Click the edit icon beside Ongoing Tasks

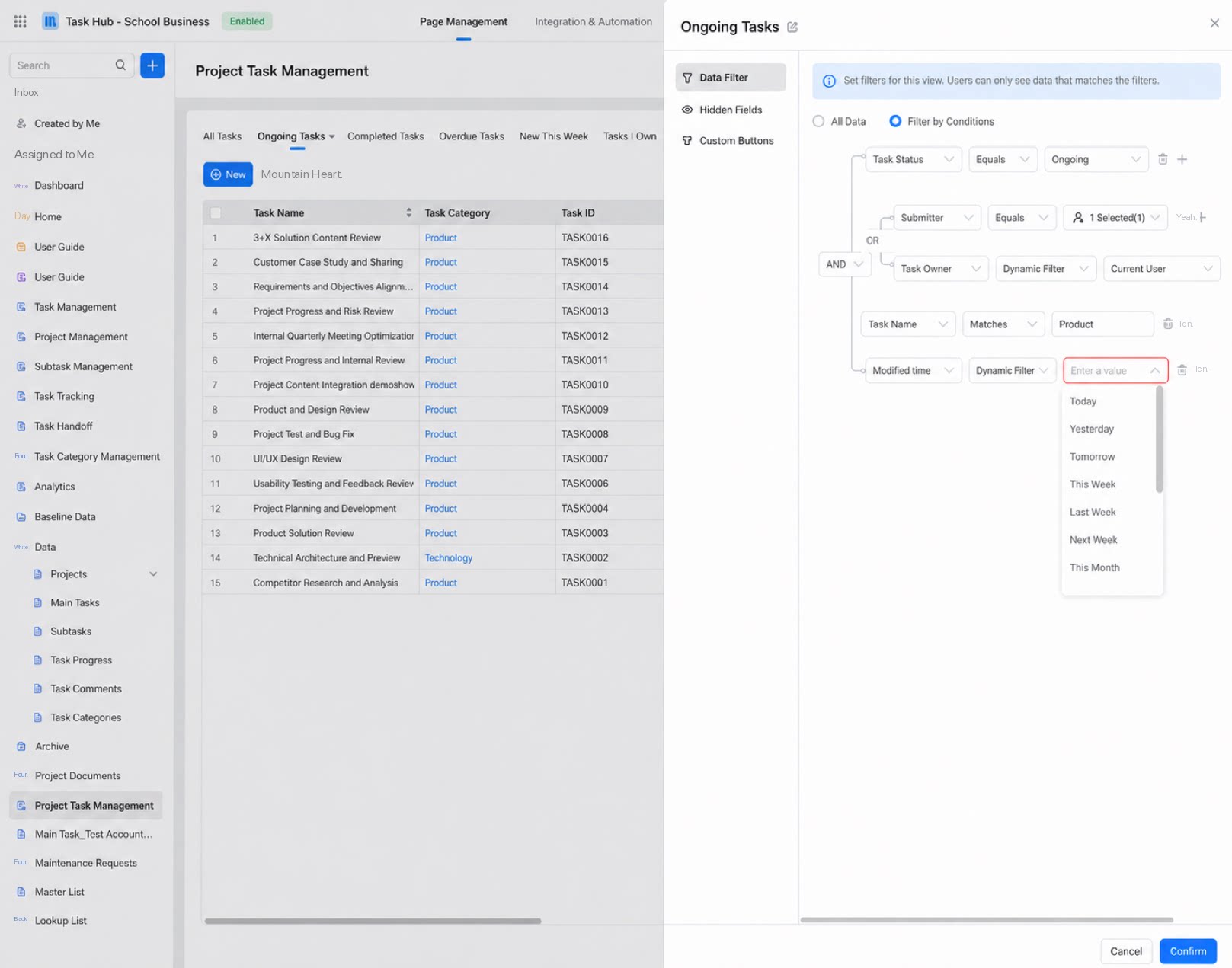pyautogui.click(x=792, y=27)
